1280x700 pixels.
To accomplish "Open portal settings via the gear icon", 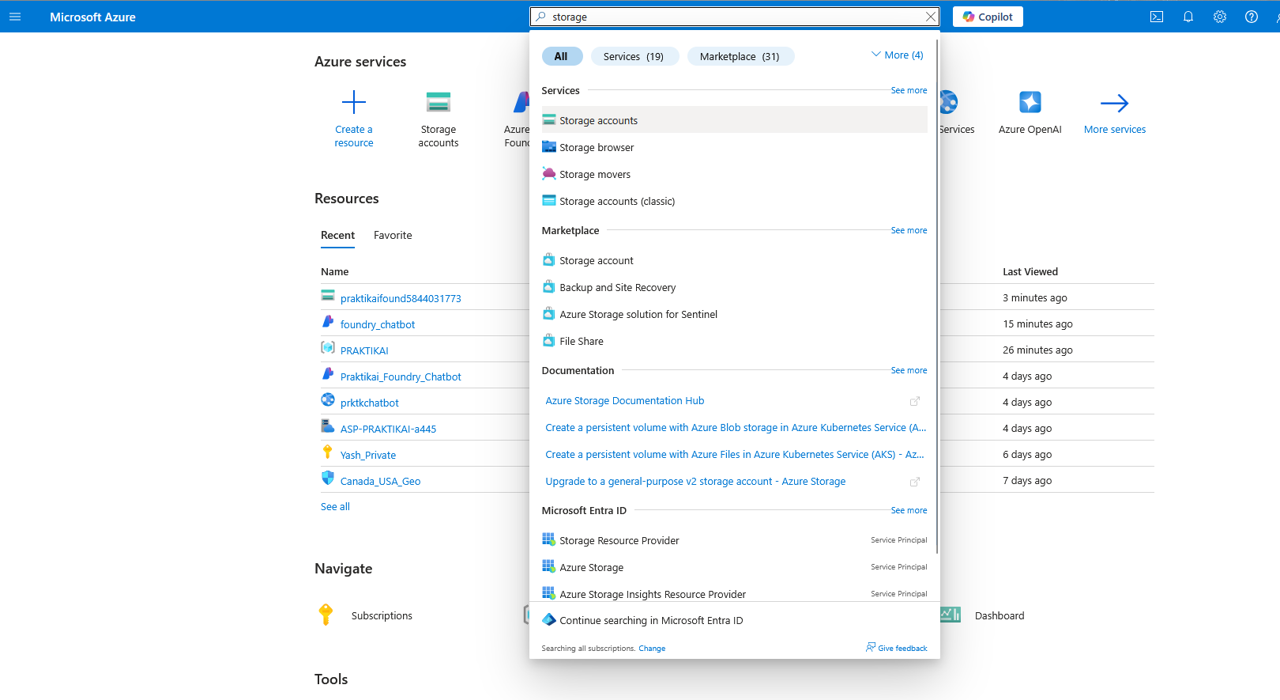I will (x=1219, y=16).
